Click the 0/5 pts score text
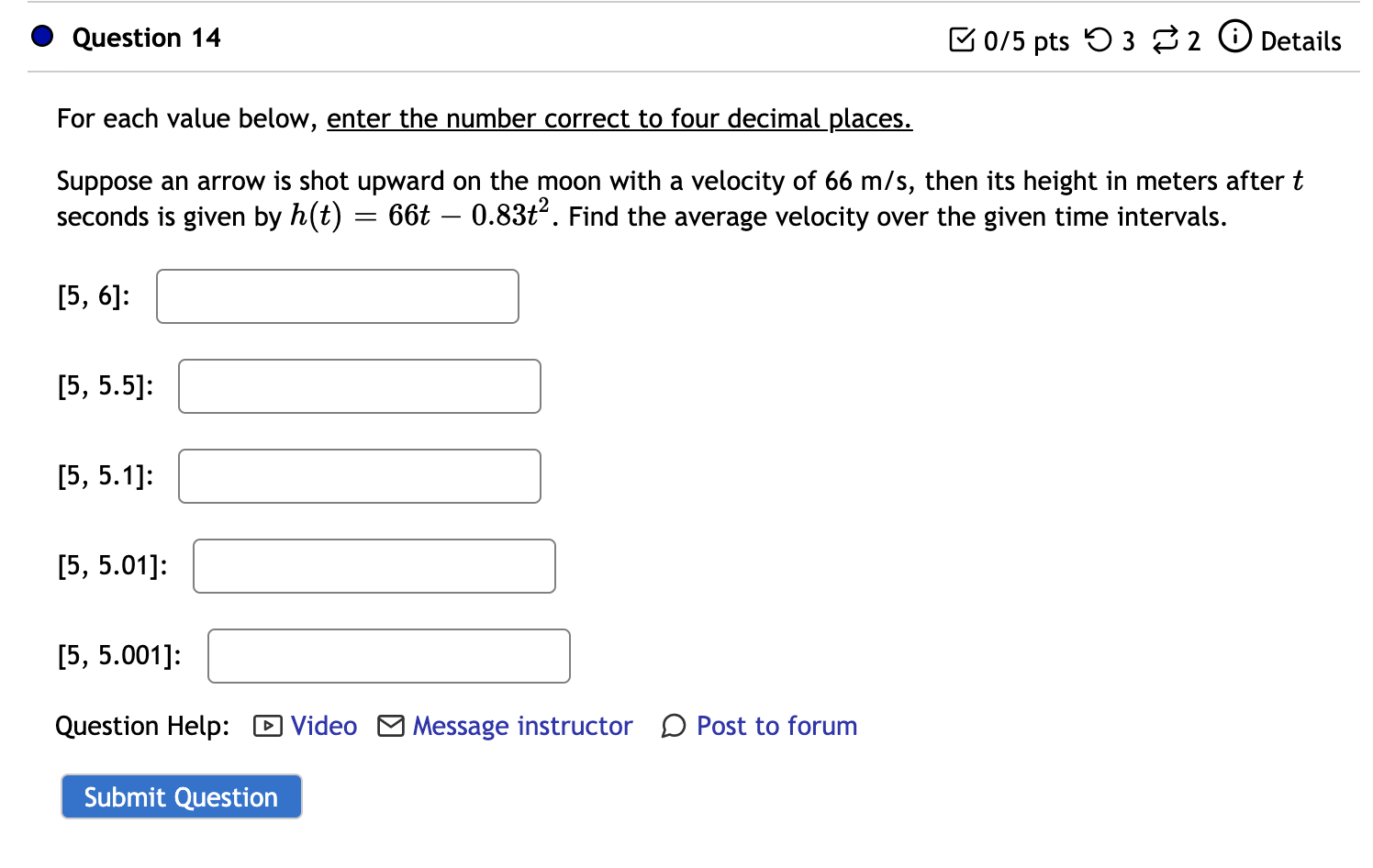This screenshot has width=1373, height=868. pos(1026,41)
